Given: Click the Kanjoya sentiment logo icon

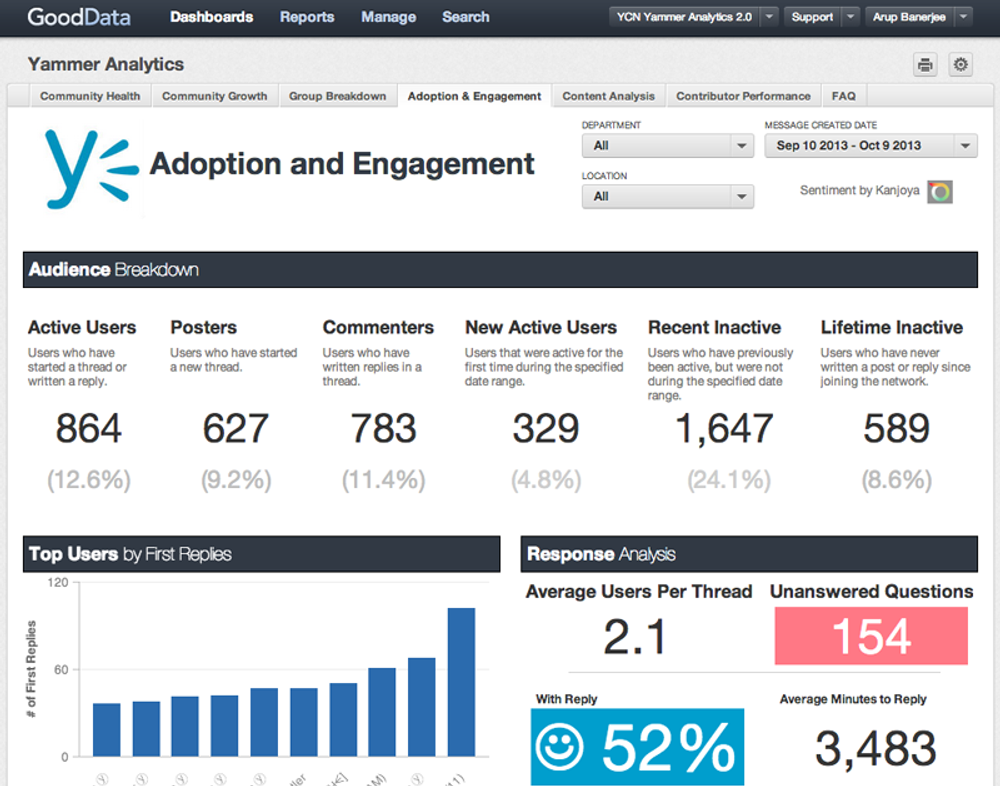Looking at the screenshot, I should 940,192.
